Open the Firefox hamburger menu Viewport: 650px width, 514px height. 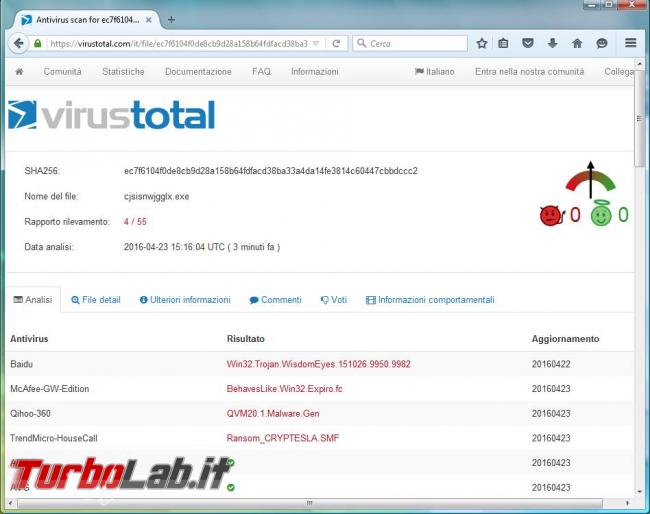[631, 43]
